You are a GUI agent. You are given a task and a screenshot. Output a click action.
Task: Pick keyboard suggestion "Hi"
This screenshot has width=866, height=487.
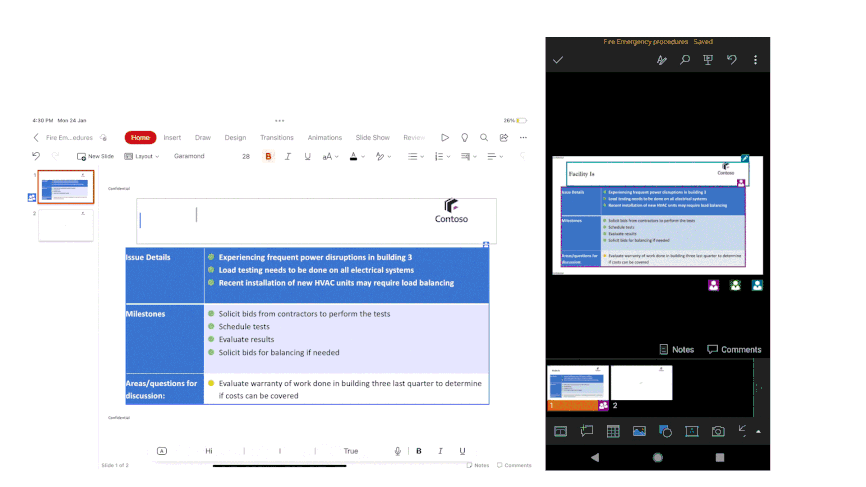point(209,451)
